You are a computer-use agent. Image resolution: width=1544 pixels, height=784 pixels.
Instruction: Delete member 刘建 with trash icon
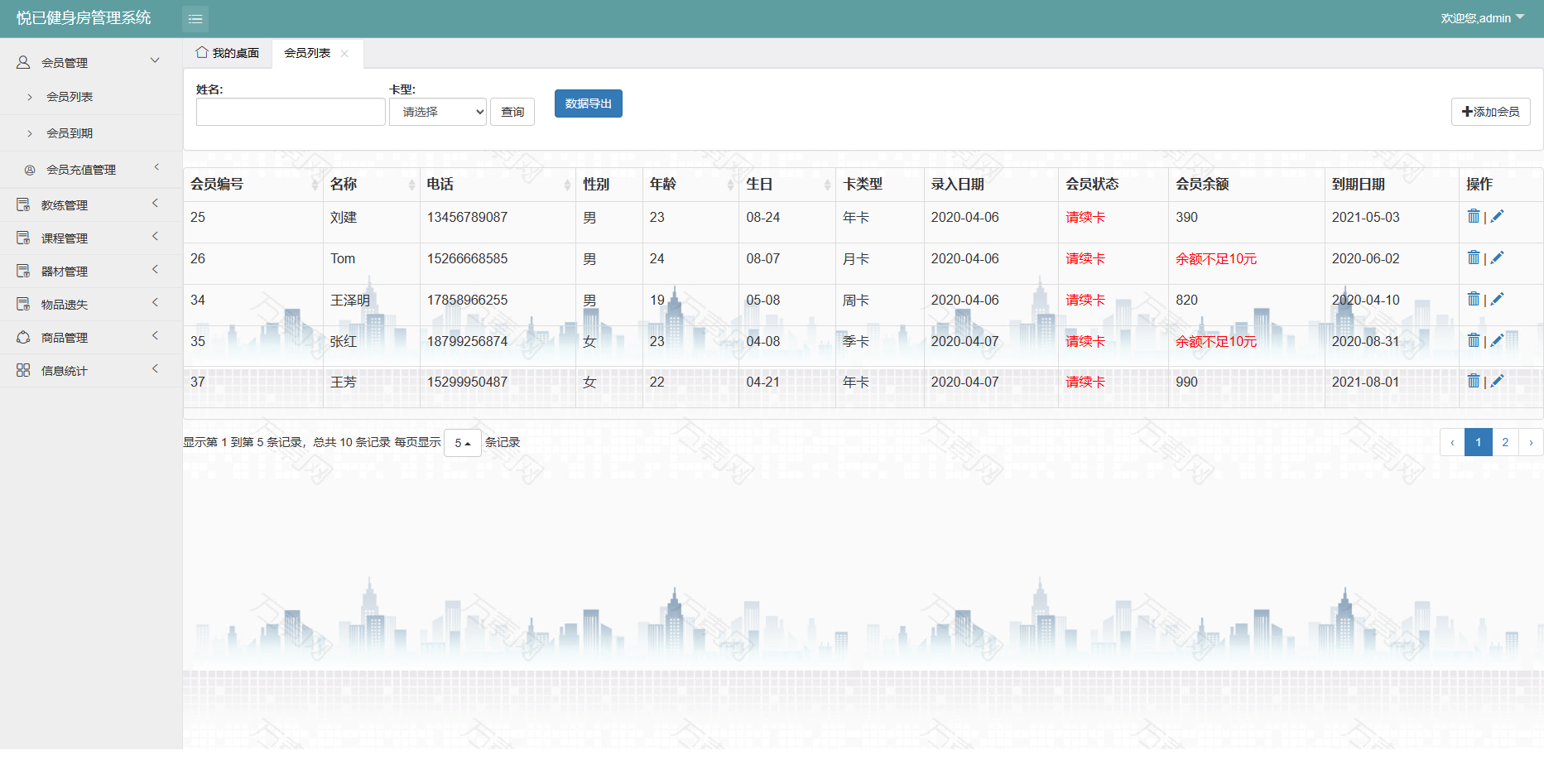click(1473, 216)
